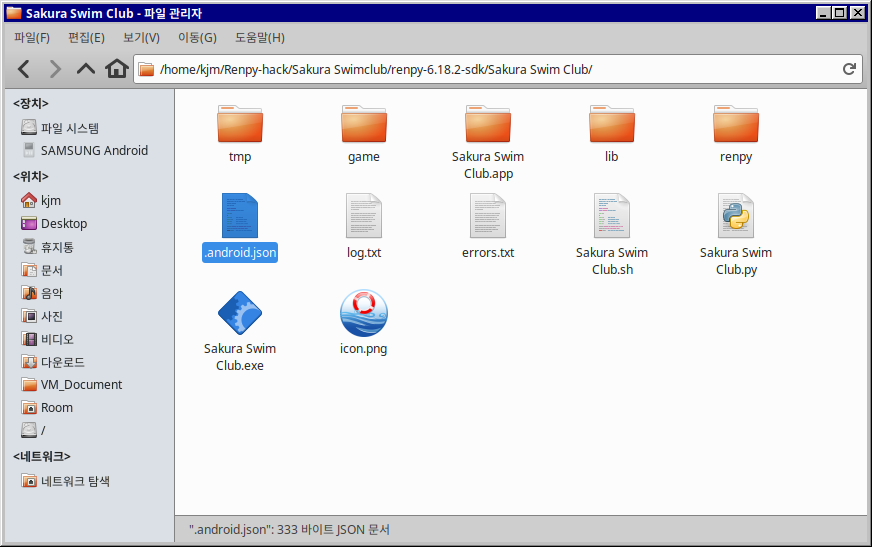Click the .android.json file name label

tap(240, 252)
